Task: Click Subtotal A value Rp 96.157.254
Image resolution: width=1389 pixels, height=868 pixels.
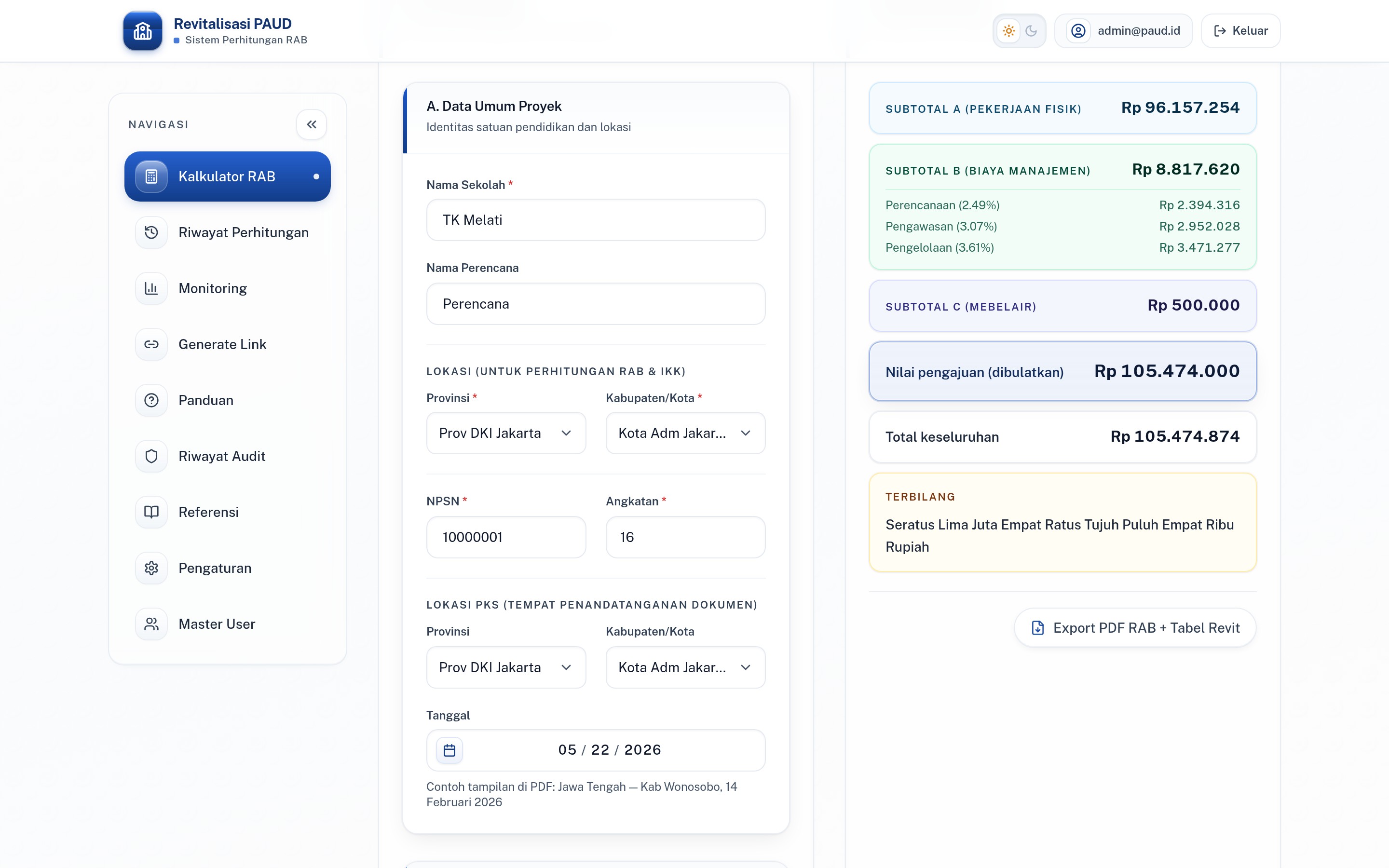Action: point(1180,108)
